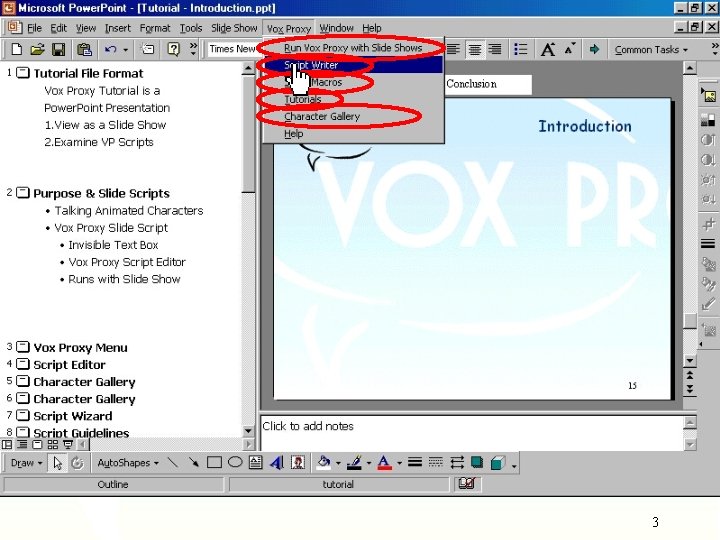Open the Common Tasks dropdown

tap(651, 50)
